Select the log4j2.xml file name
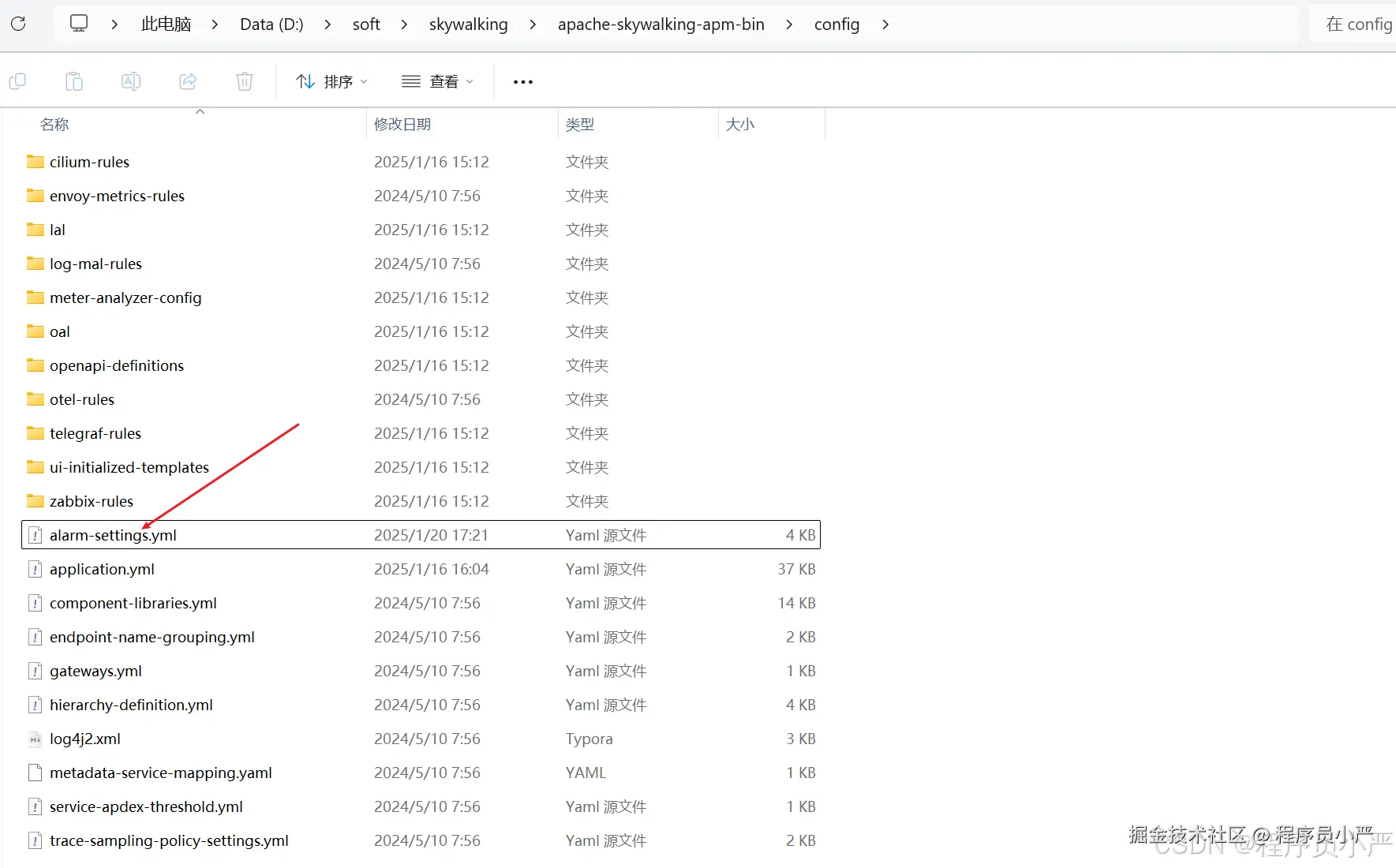 (85, 739)
